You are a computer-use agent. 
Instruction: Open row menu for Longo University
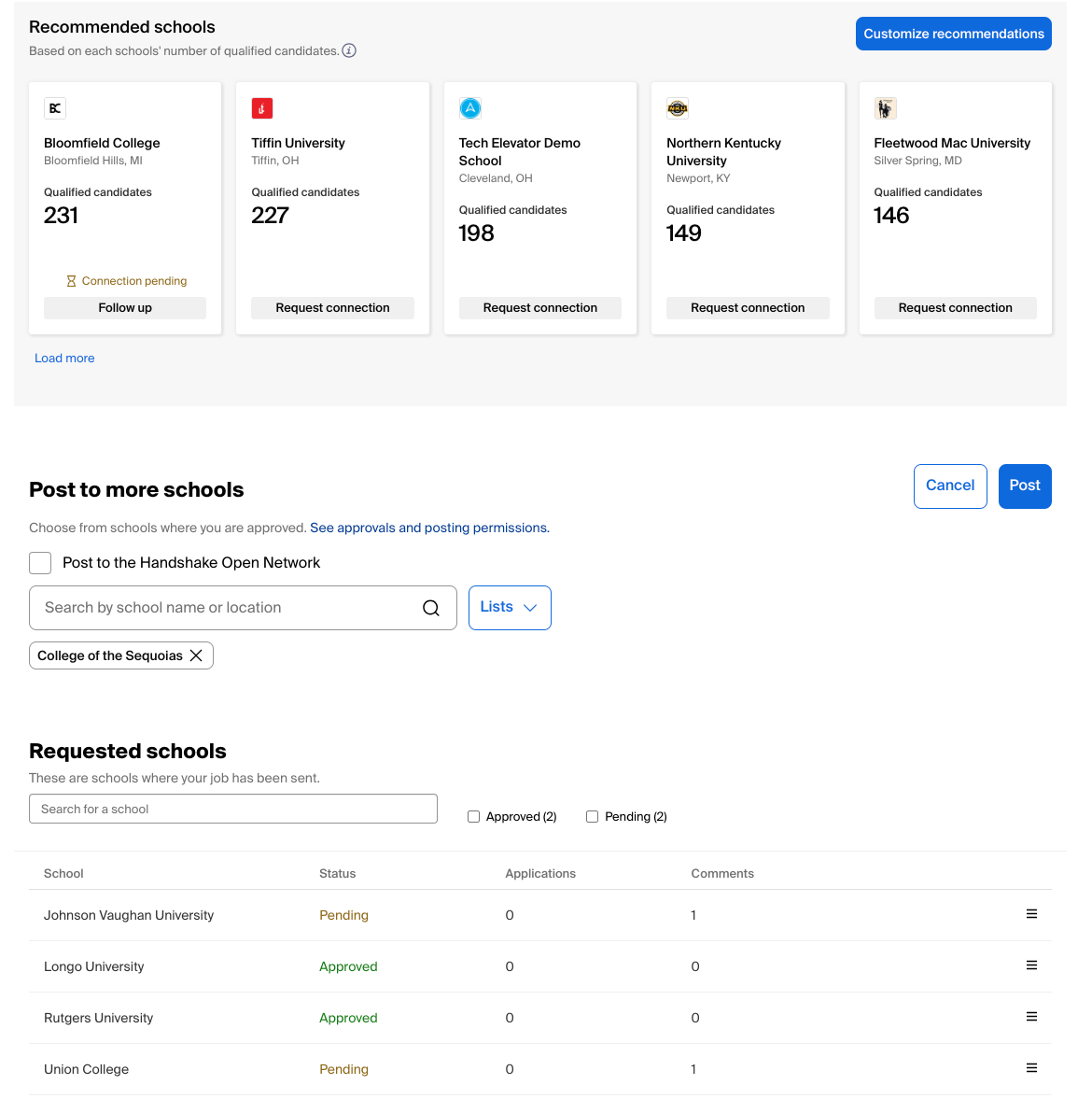tap(1031, 965)
